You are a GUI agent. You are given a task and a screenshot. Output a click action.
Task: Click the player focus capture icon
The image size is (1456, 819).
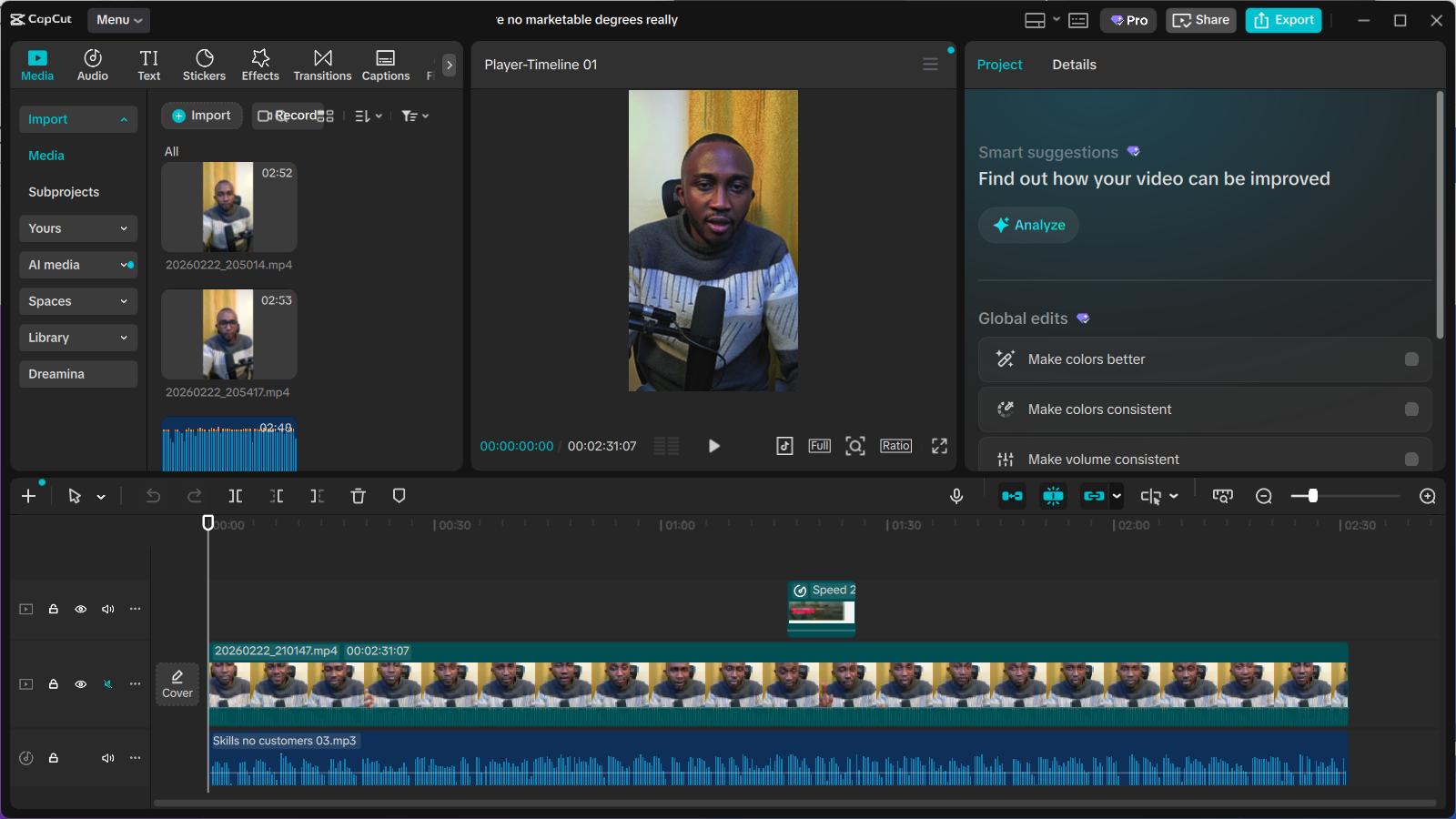[x=855, y=446]
